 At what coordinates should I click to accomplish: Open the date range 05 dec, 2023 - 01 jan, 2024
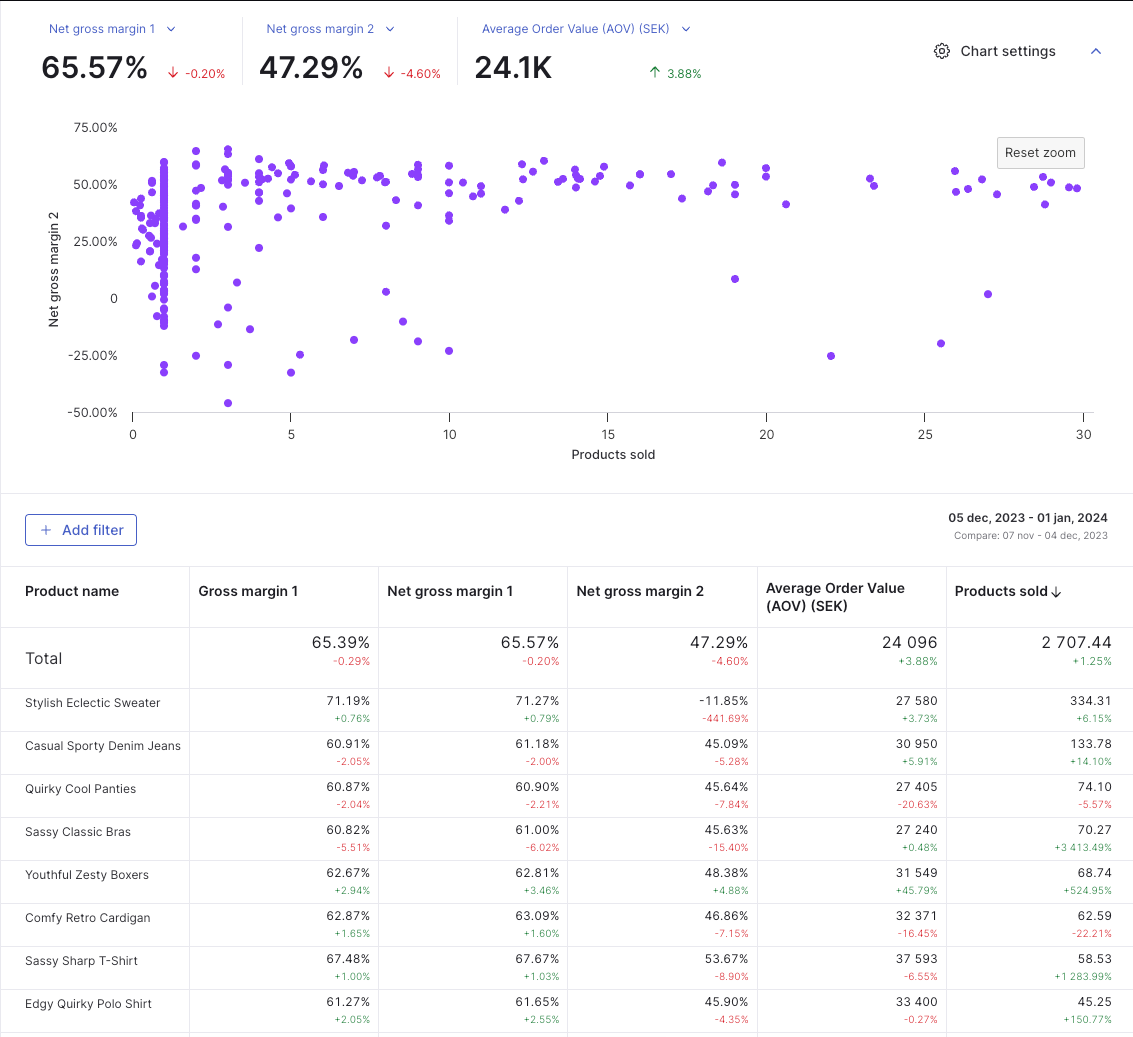[x=1027, y=518]
